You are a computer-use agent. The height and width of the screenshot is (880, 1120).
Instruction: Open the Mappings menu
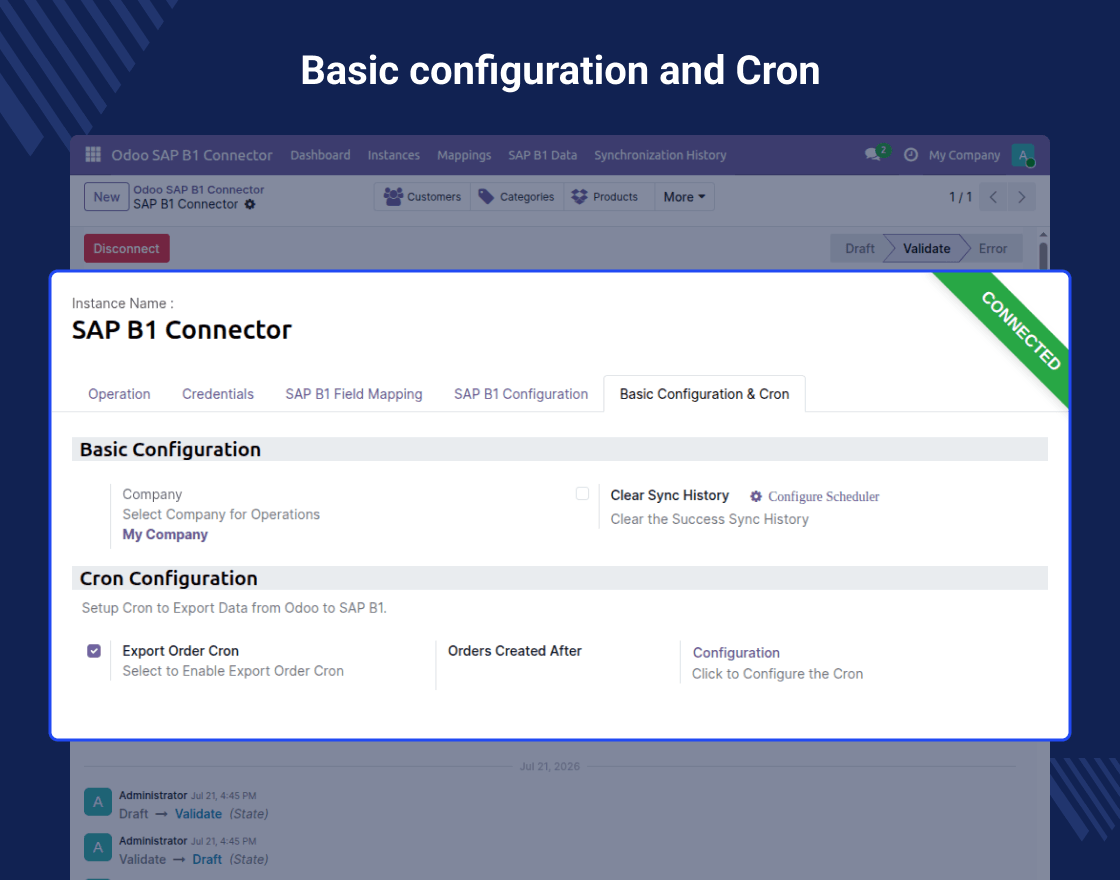tap(464, 155)
